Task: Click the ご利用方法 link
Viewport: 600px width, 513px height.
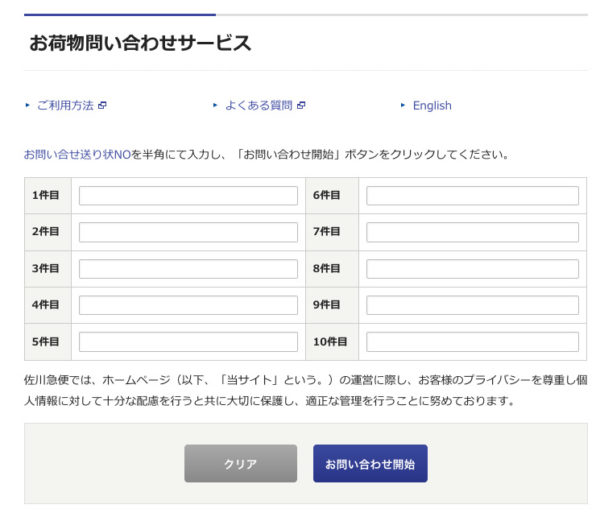Action: pyautogui.click(x=65, y=105)
